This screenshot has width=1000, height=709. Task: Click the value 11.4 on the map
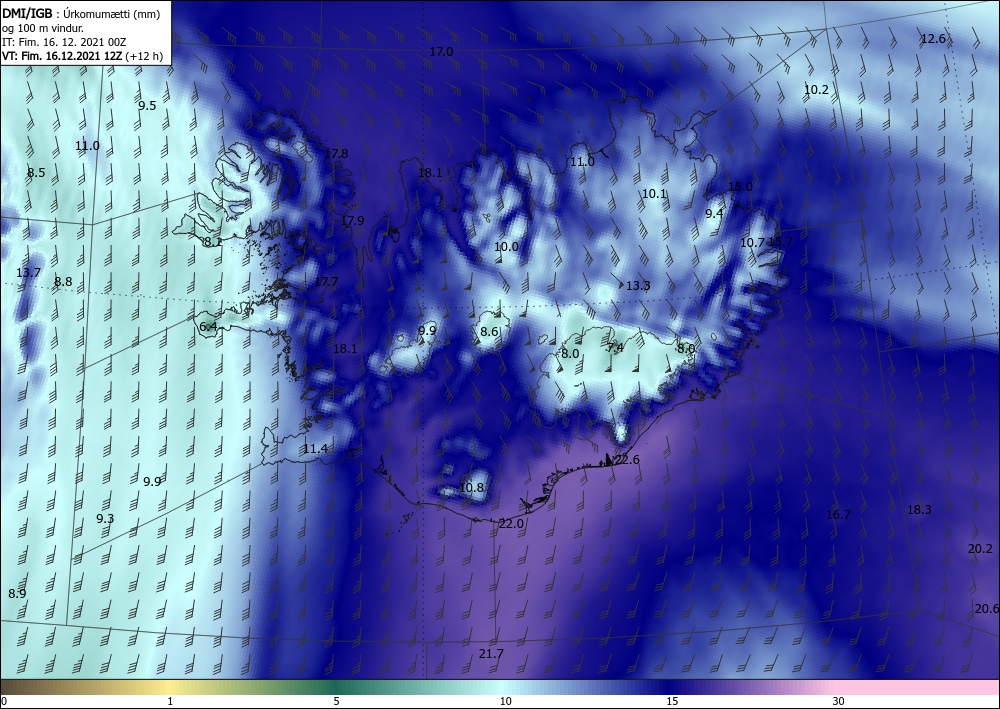pos(315,449)
